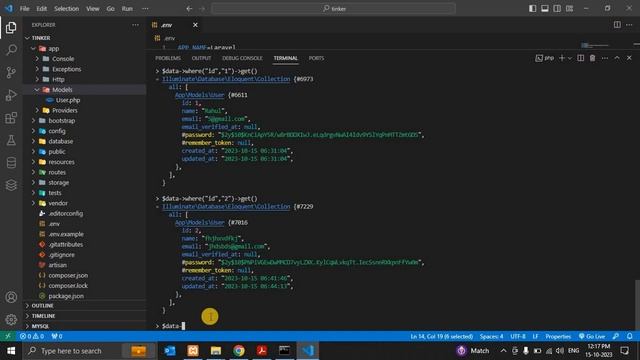The image size is (640, 360).
Task: Open editor more actions ellipsis
Action: coord(629,25)
